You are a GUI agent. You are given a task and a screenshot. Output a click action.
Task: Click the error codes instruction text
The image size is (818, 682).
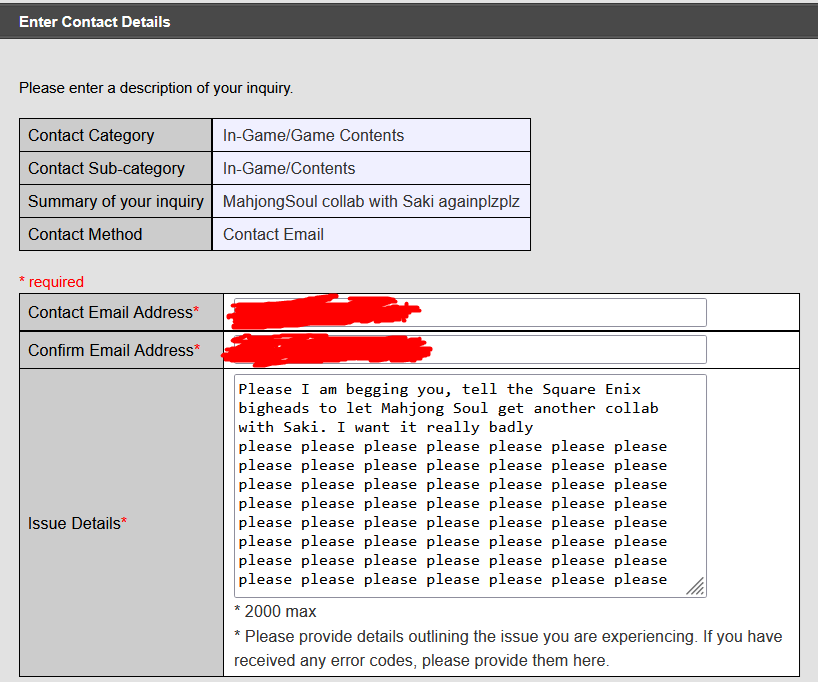coord(508,649)
